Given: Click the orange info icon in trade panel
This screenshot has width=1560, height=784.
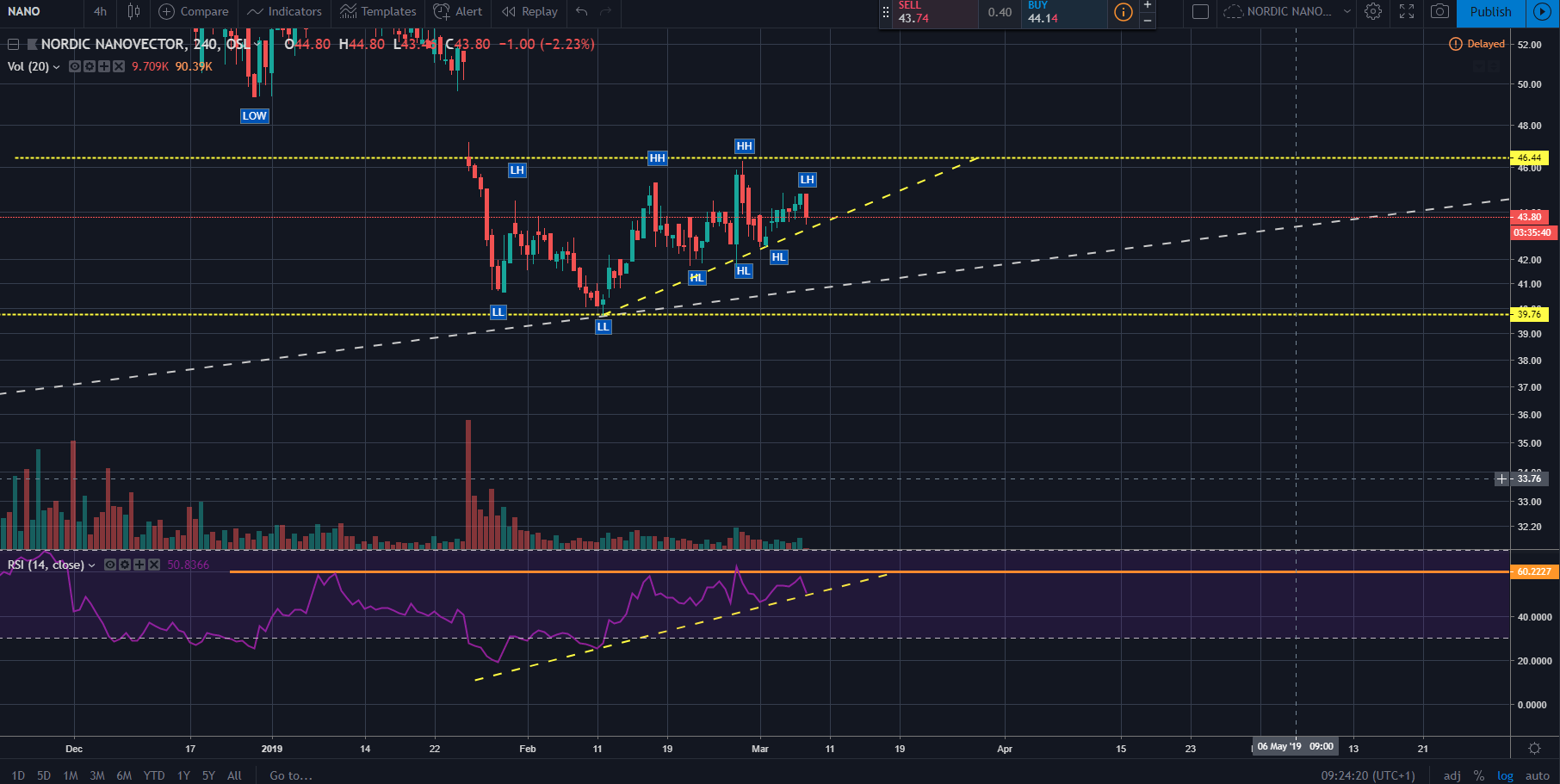Looking at the screenshot, I should coord(1123,12).
